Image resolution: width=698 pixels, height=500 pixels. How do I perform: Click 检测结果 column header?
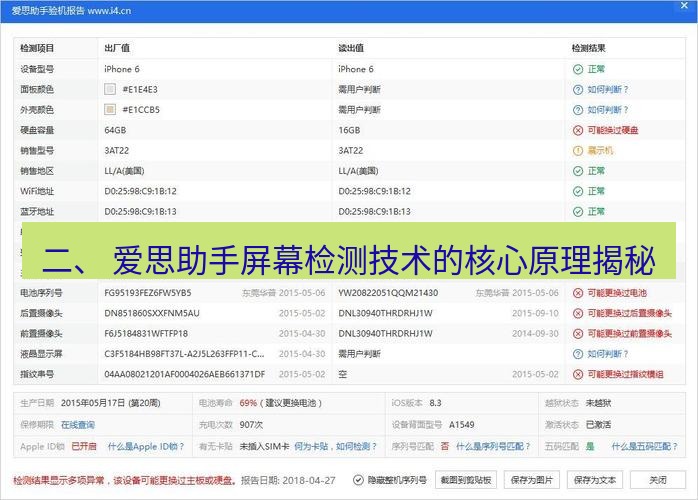(x=588, y=48)
